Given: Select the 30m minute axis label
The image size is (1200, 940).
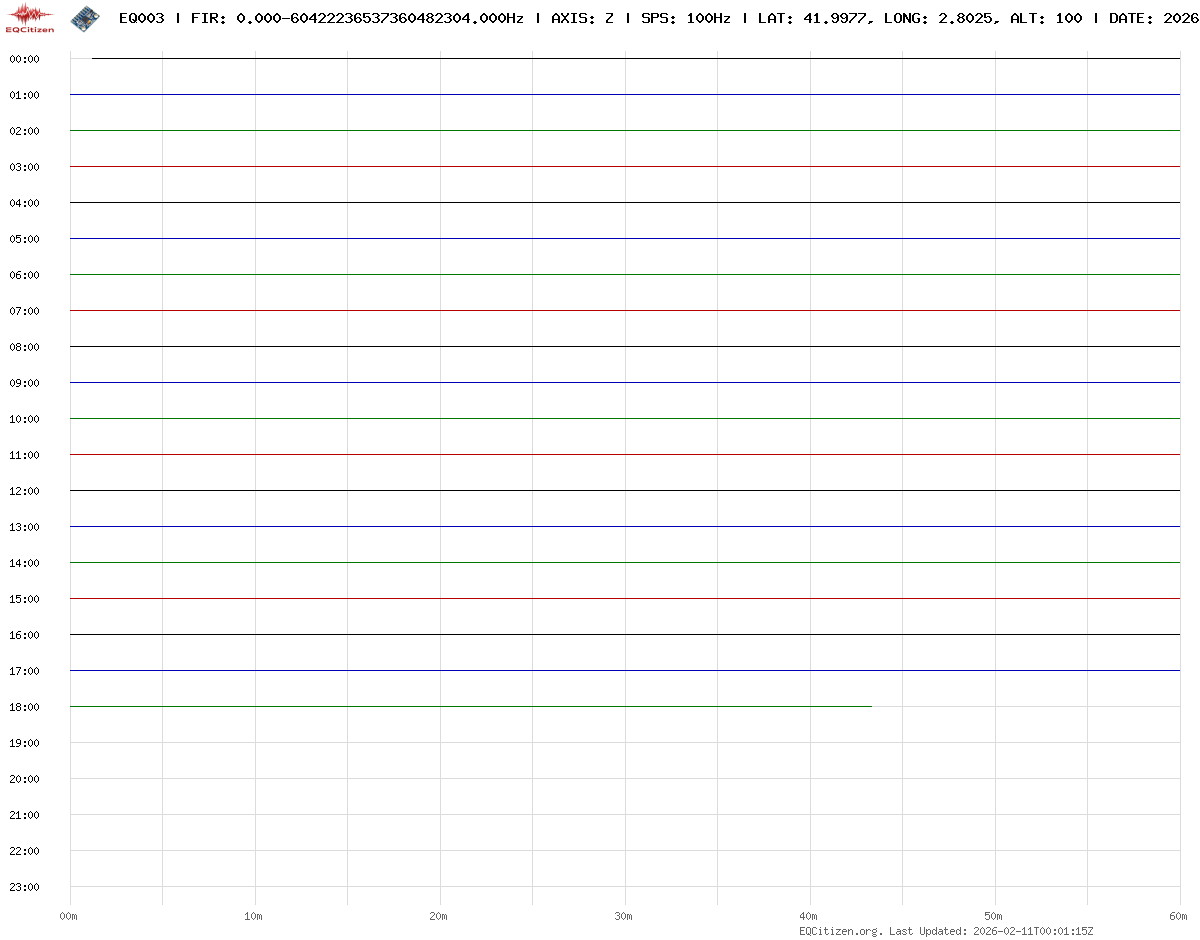Looking at the screenshot, I should [x=624, y=916].
